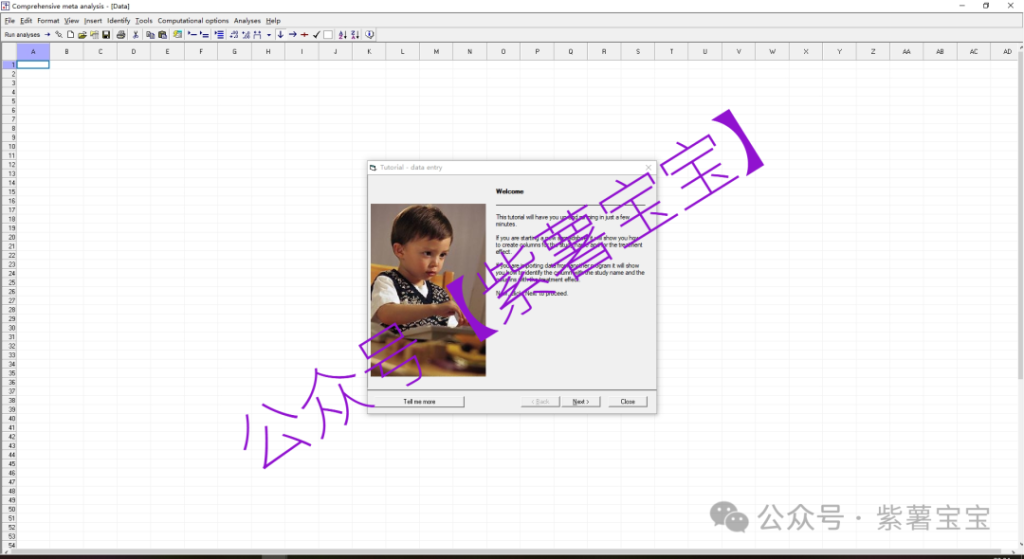Screen dimensions: 1024x559
Task: Toggle the black checkmark toolbar icon
Action: pos(316,35)
